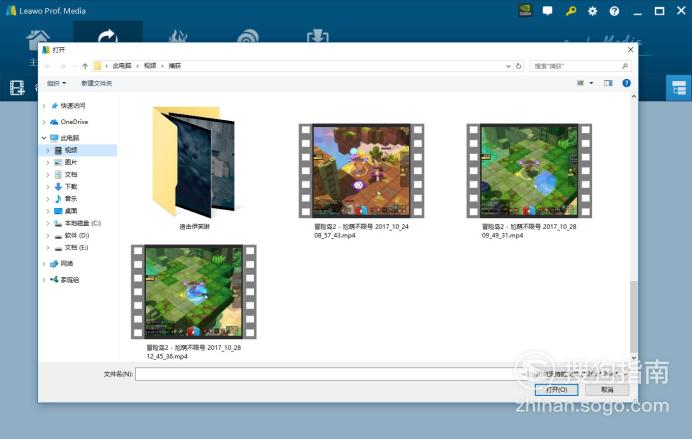Expand the file name history dropdown
692x439 pixels.
[x=523, y=374]
